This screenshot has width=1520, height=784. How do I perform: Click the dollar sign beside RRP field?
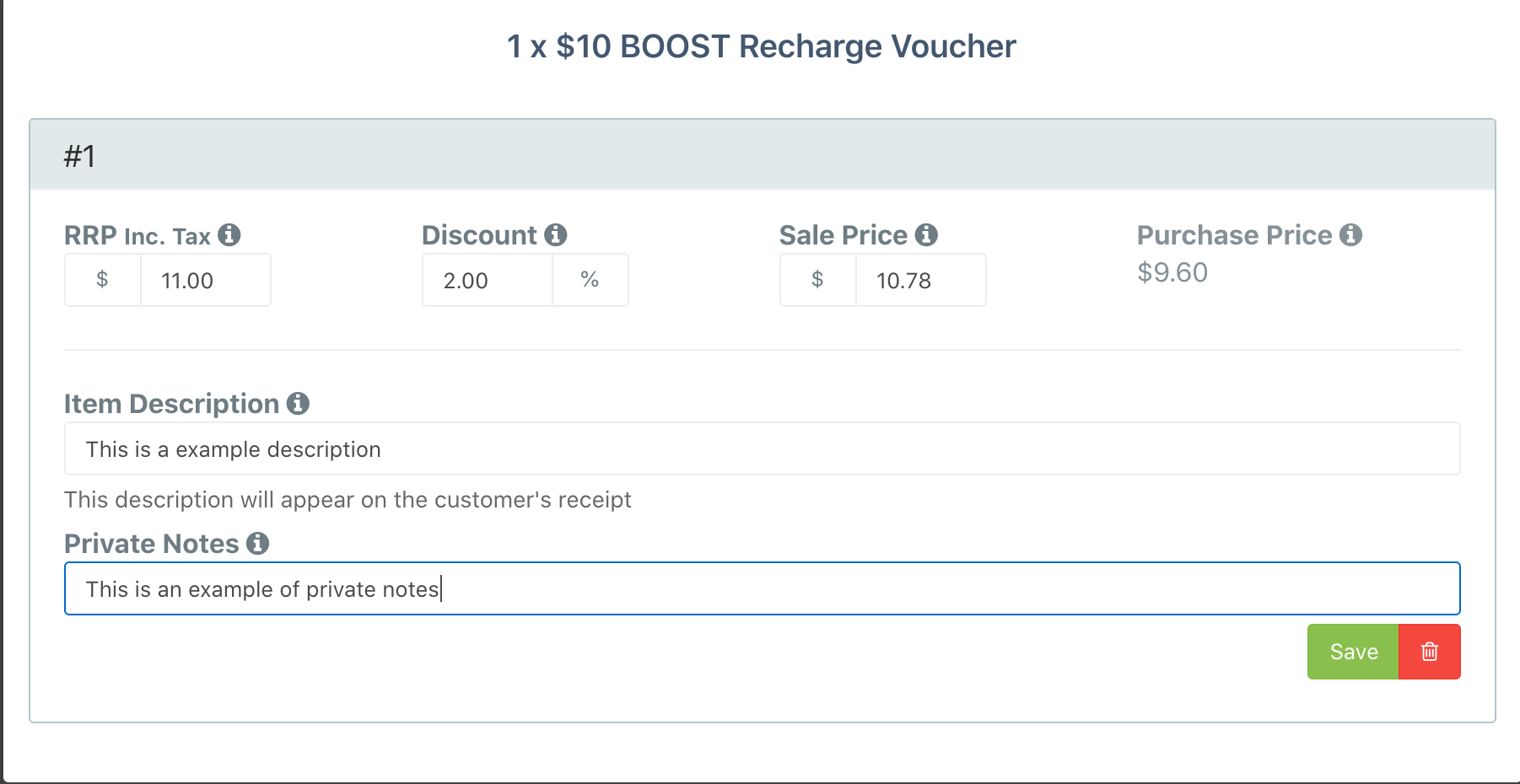103,280
